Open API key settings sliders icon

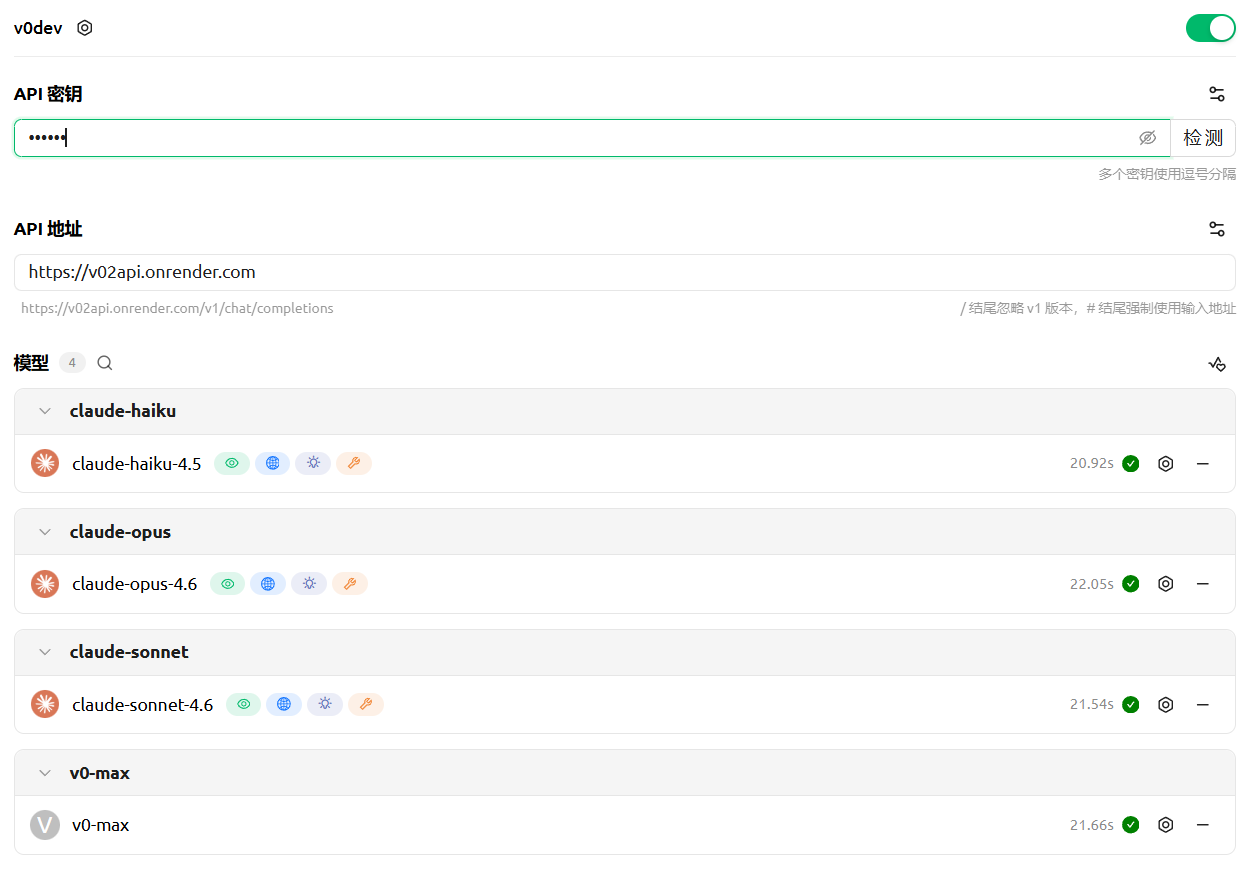pyautogui.click(x=1217, y=94)
